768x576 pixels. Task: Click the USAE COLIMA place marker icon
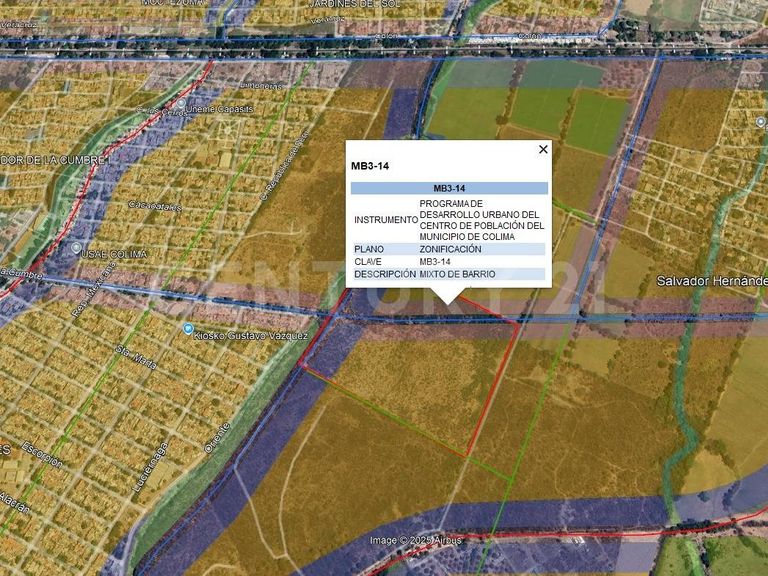76,248
